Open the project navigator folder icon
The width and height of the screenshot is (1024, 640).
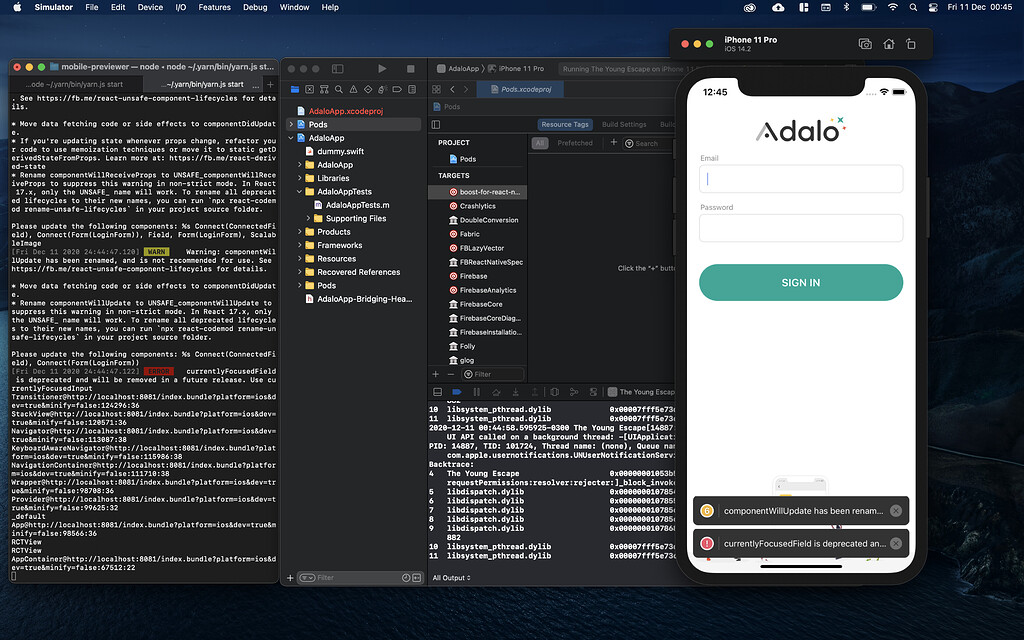(x=295, y=89)
